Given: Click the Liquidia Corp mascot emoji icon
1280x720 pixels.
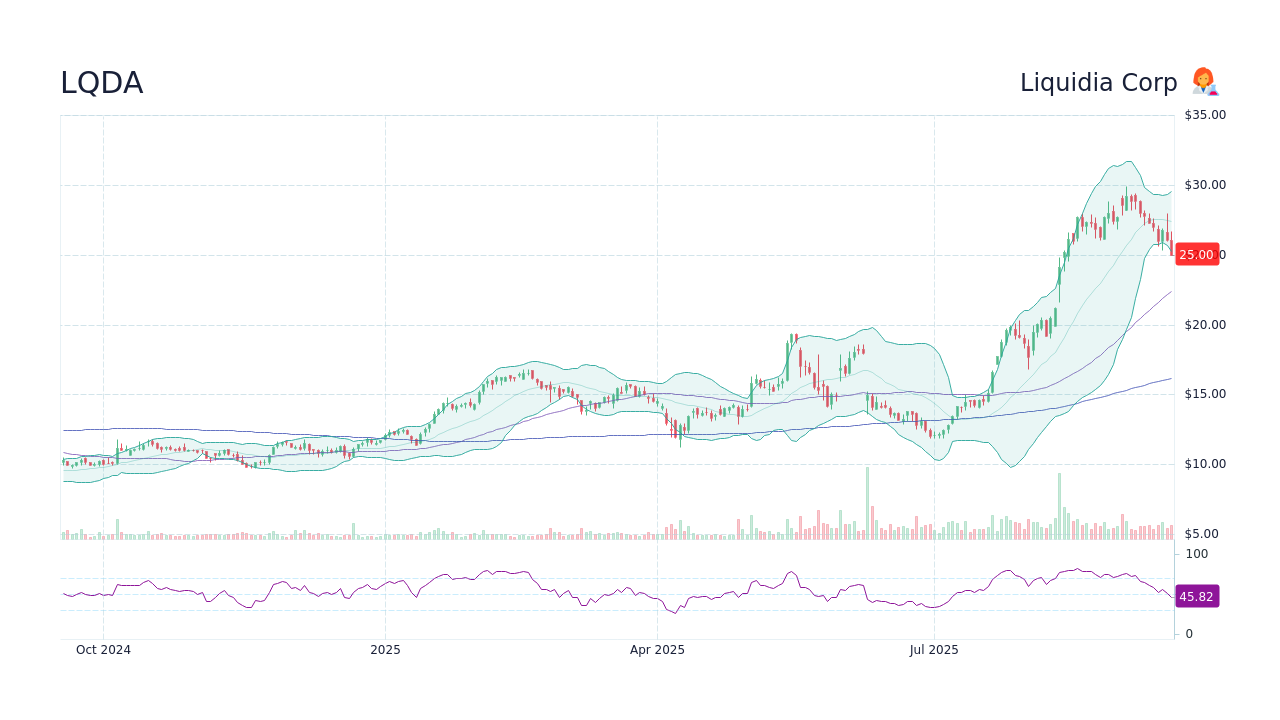Looking at the screenshot, I should click(1204, 82).
